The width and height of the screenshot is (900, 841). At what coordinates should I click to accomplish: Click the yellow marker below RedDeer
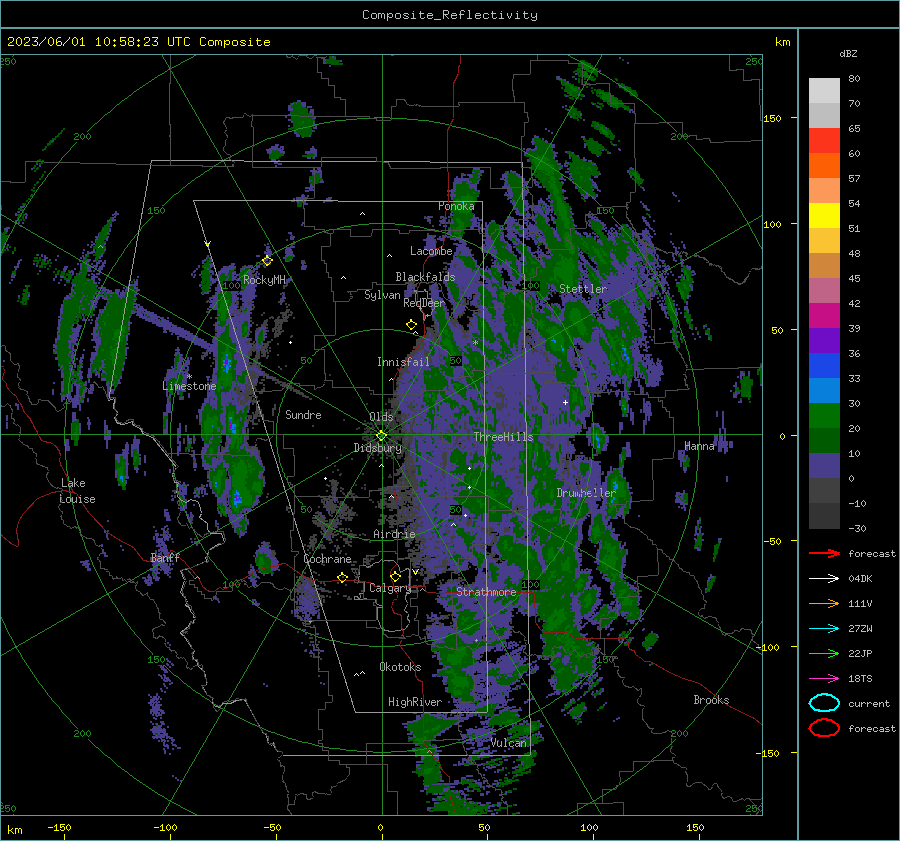411,325
